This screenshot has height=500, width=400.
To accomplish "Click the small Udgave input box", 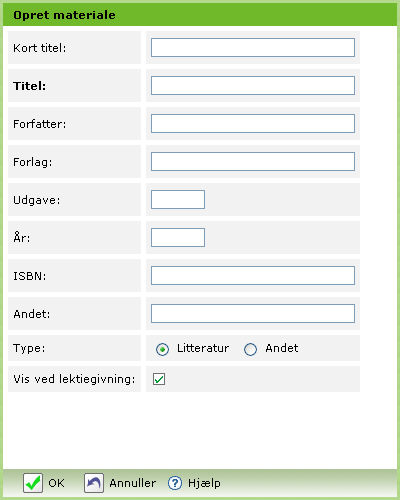I will (x=178, y=199).
